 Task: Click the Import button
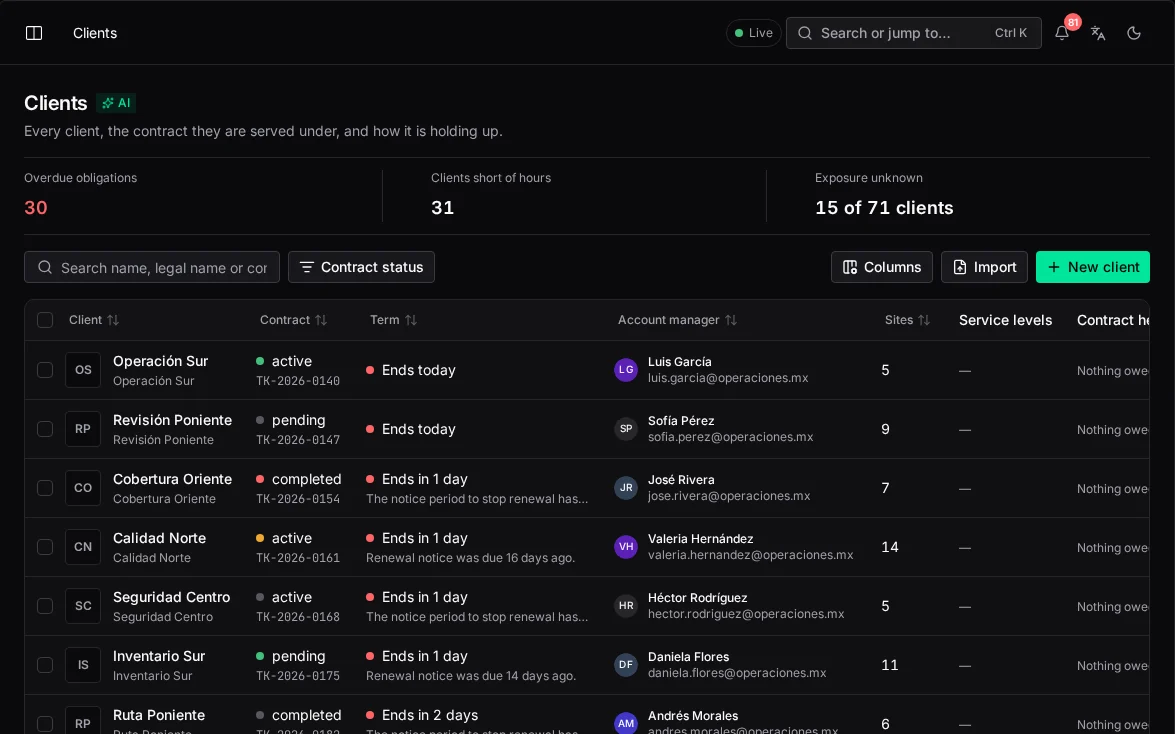pos(984,267)
